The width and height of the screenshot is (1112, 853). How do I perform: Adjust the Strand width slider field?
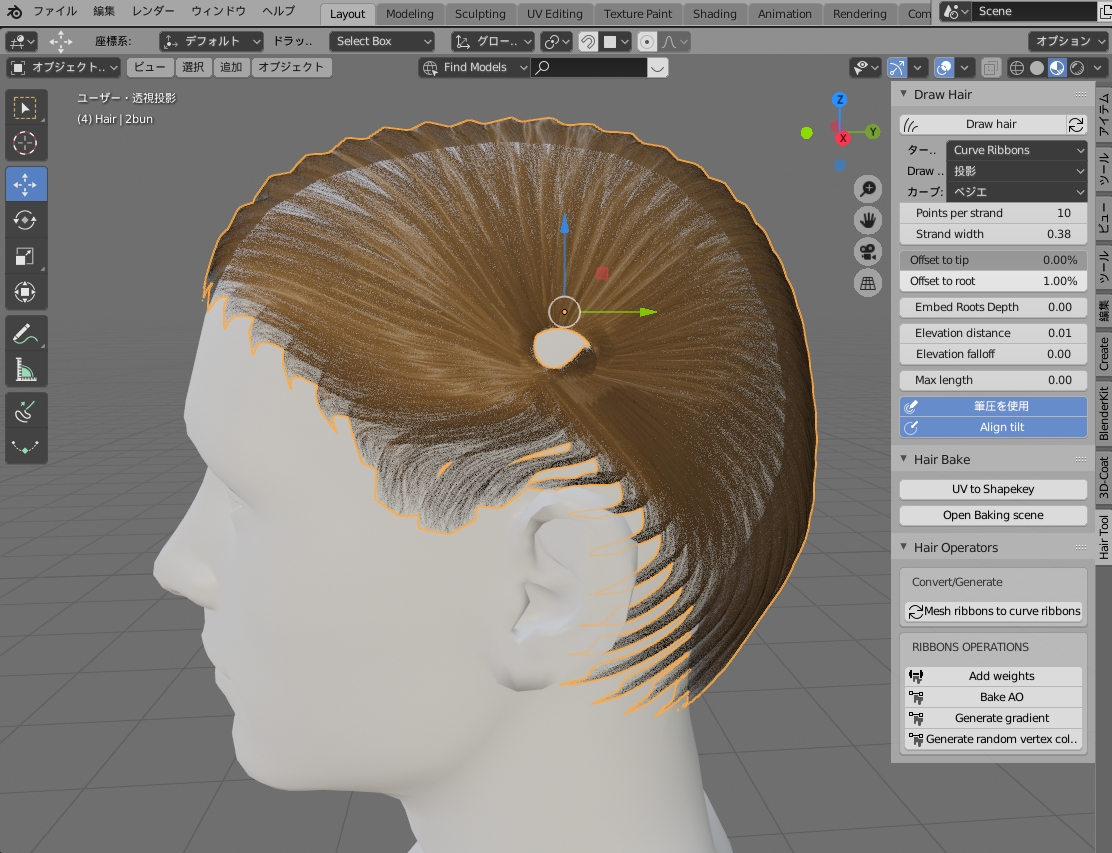point(992,234)
